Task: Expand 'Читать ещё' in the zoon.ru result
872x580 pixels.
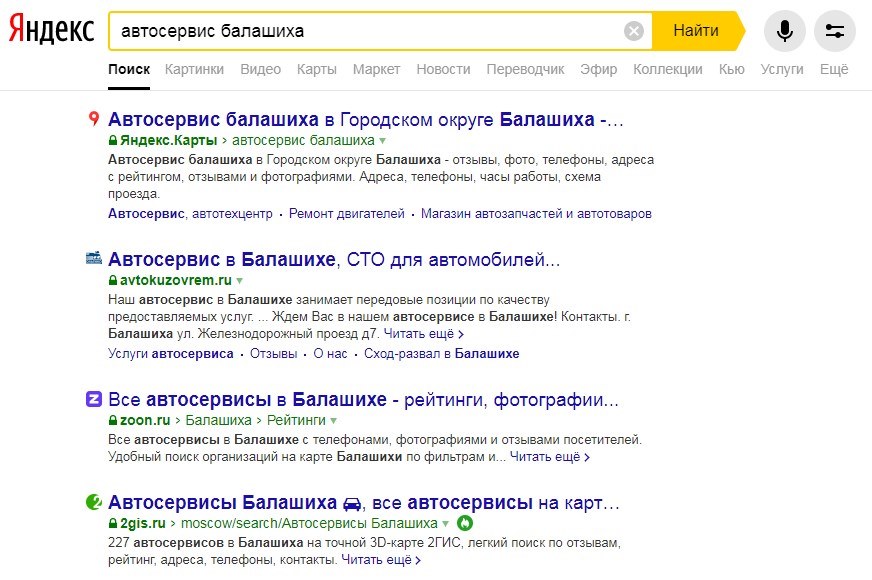Action: point(549,457)
